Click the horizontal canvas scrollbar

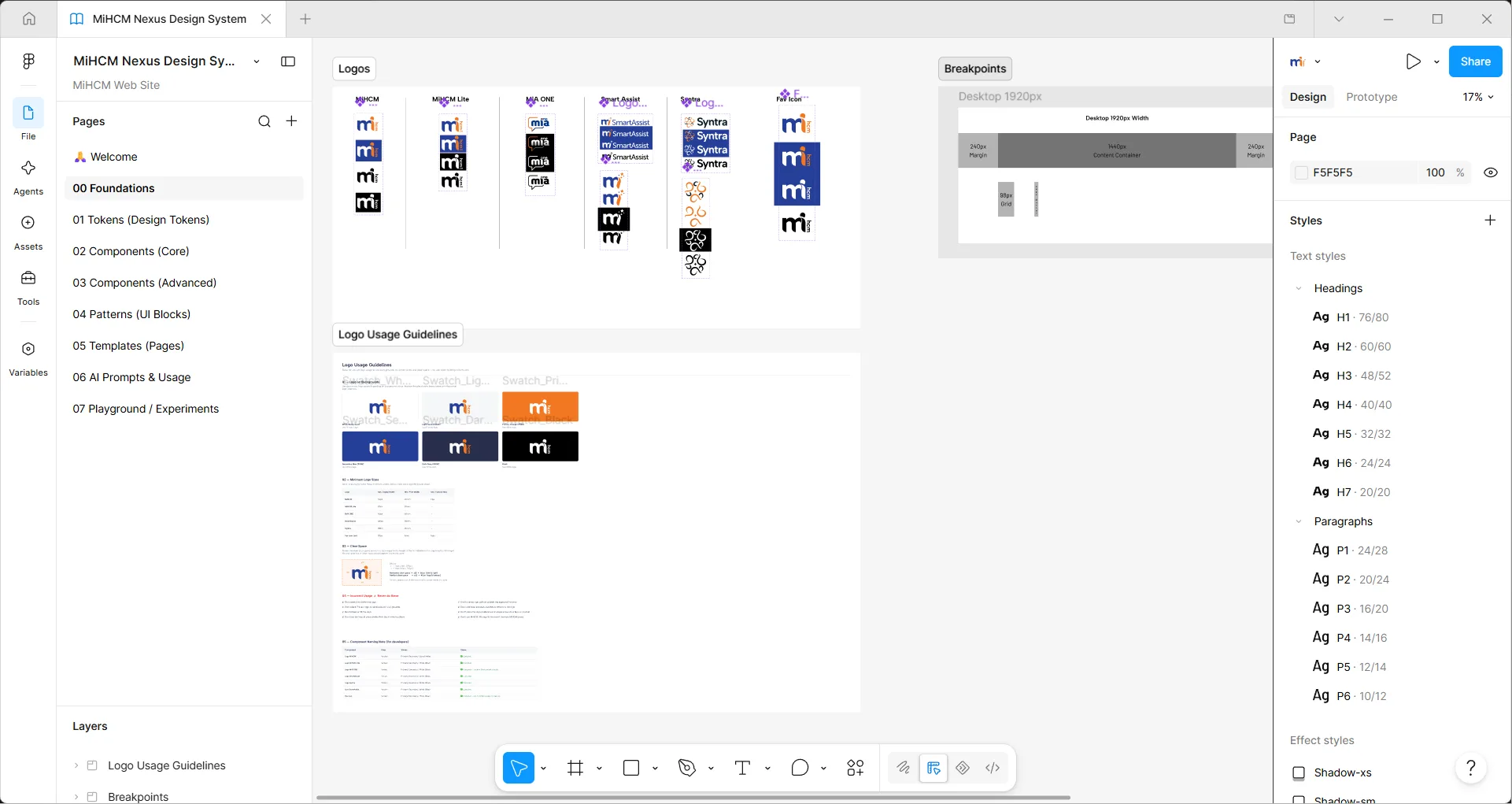click(693, 798)
